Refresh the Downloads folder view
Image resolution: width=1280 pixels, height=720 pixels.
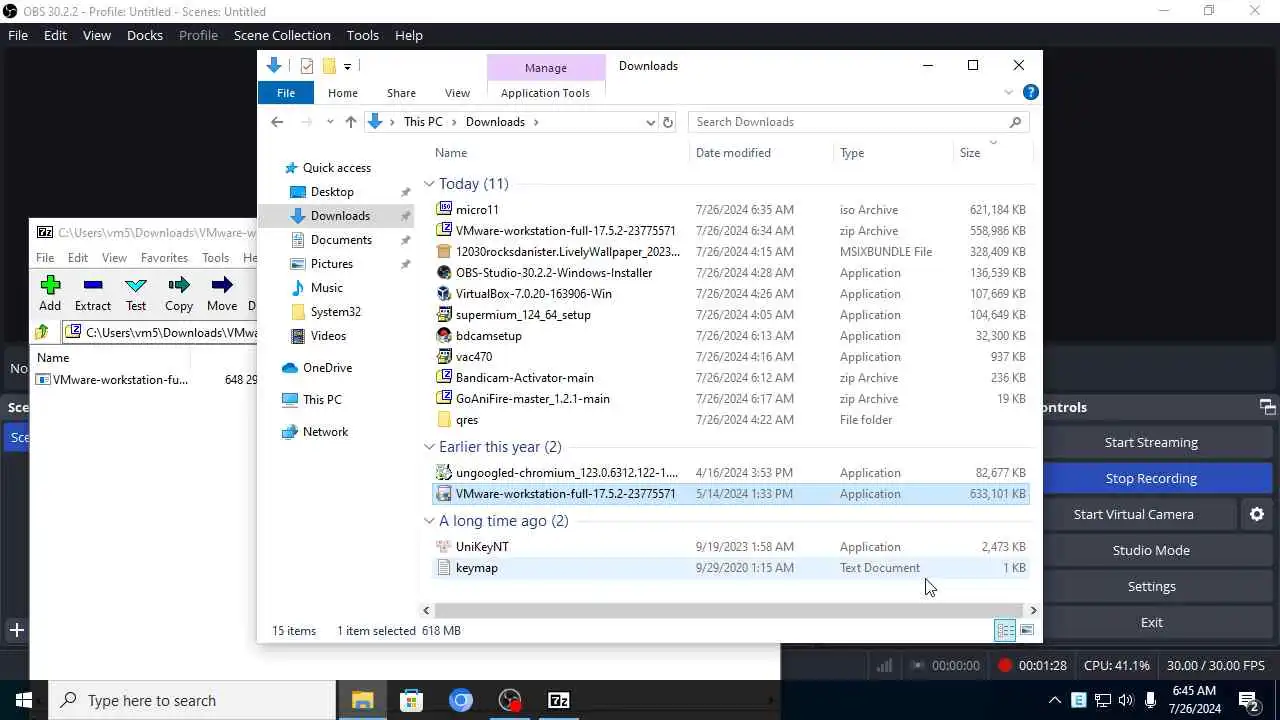pyautogui.click(x=668, y=122)
